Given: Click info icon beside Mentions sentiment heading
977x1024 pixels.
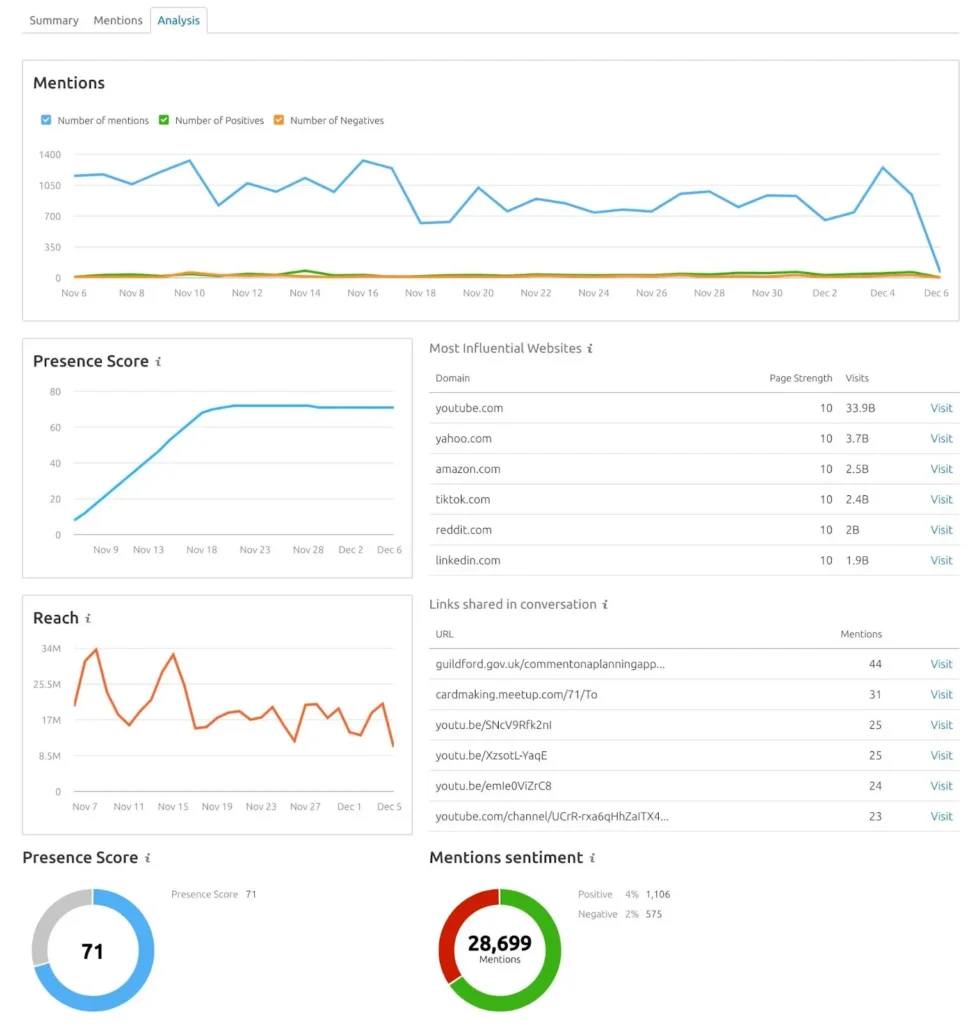Looking at the screenshot, I should coord(592,858).
